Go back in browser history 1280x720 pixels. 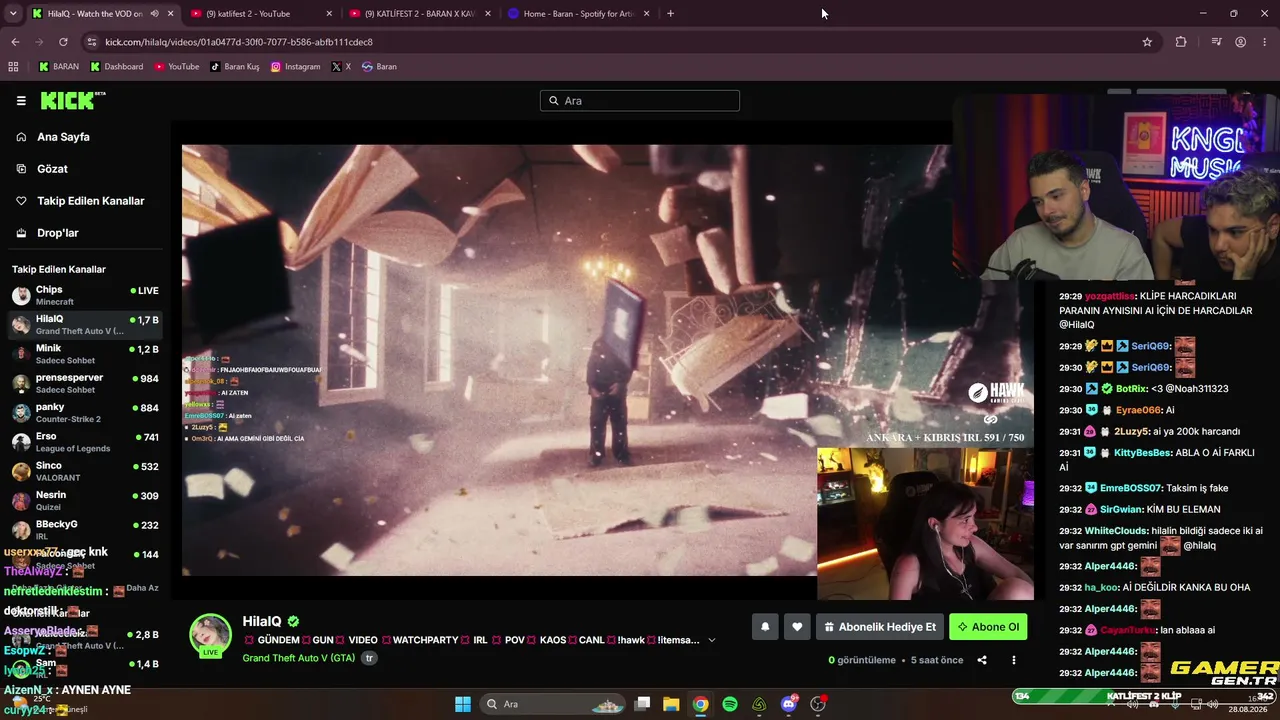(15, 42)
